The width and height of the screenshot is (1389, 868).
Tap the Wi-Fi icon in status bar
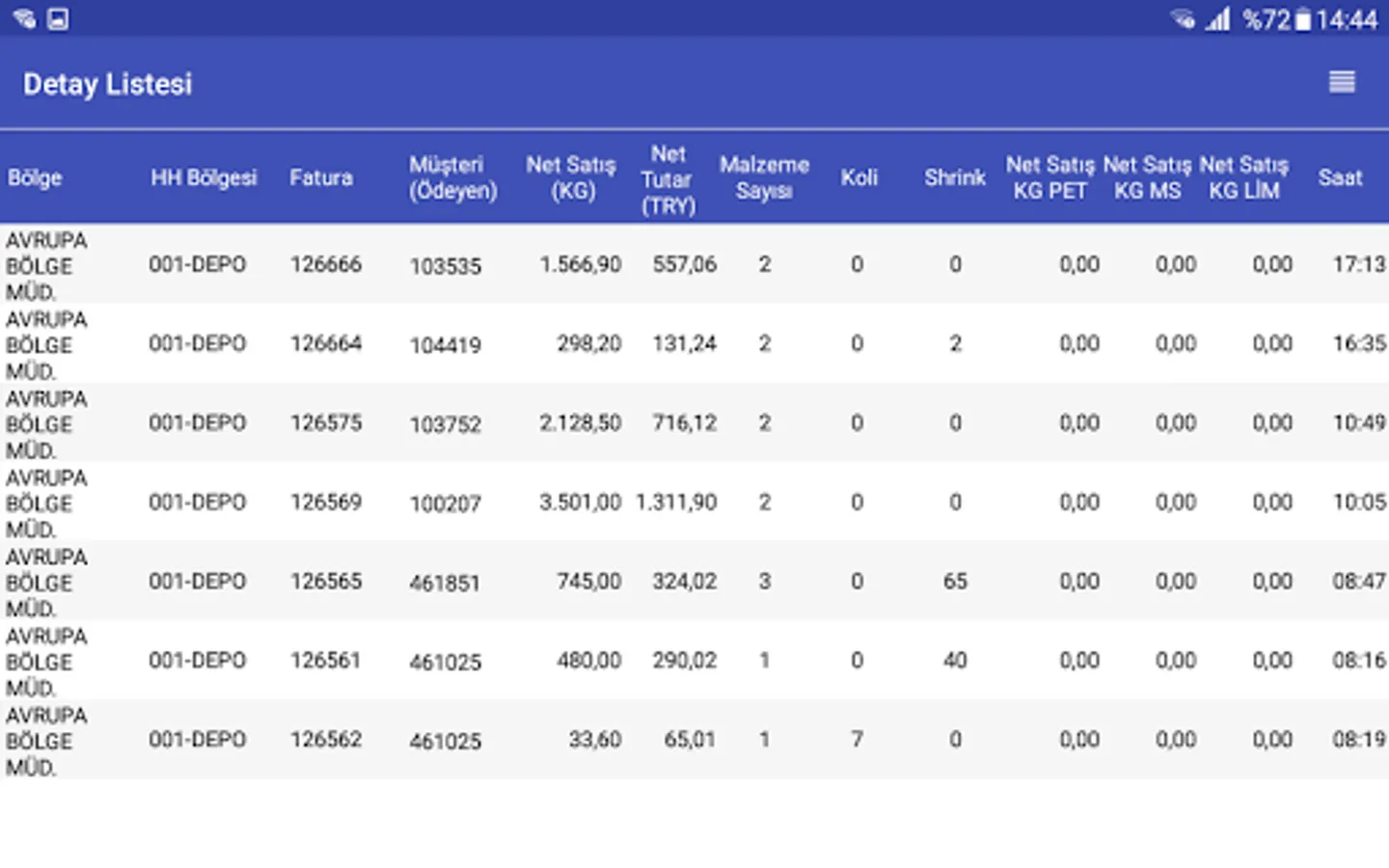1182,18
